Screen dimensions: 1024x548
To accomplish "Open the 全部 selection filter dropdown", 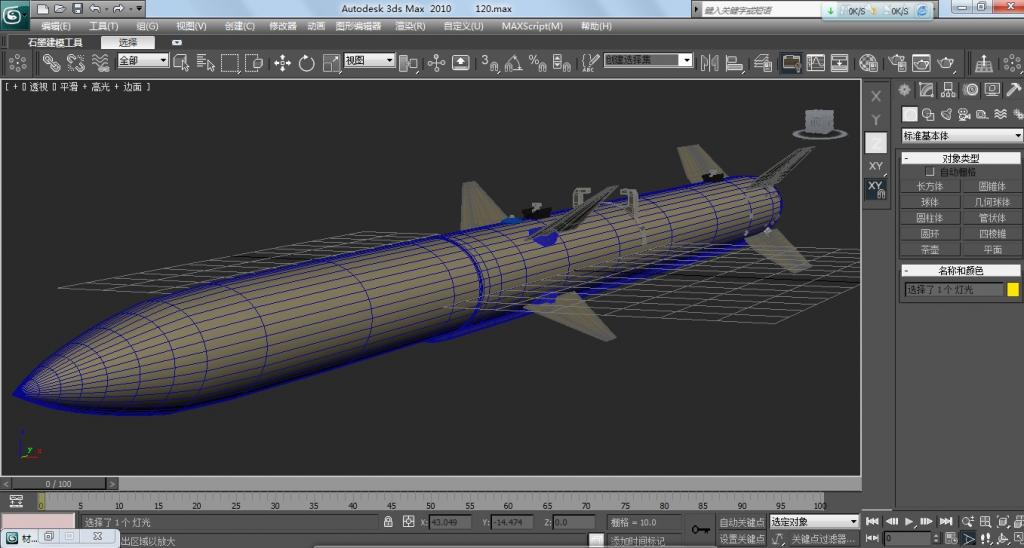I will coord(143,61).
